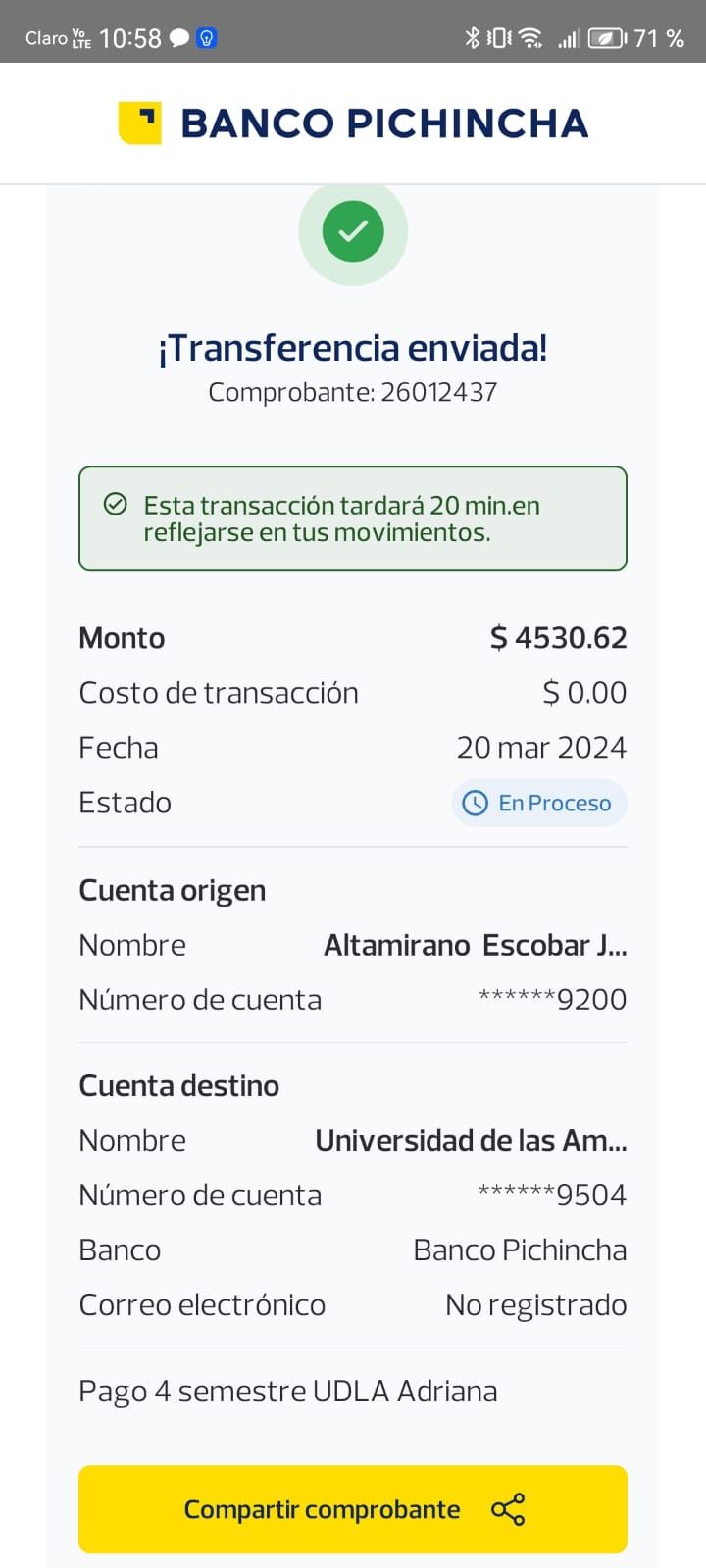Tap the BANCO PICHINCHA header title
This screenshot has width=706, height=1568.
tap(384, 123)
